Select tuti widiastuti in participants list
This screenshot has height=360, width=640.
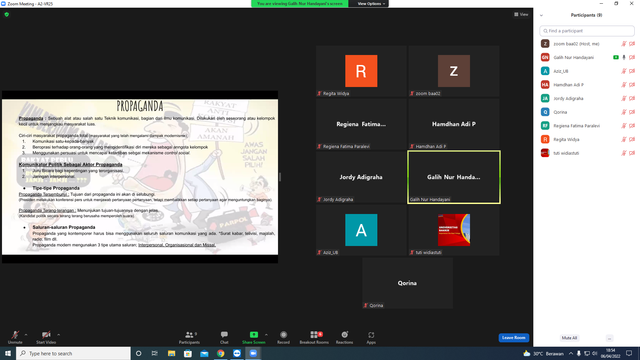[587, 153]
